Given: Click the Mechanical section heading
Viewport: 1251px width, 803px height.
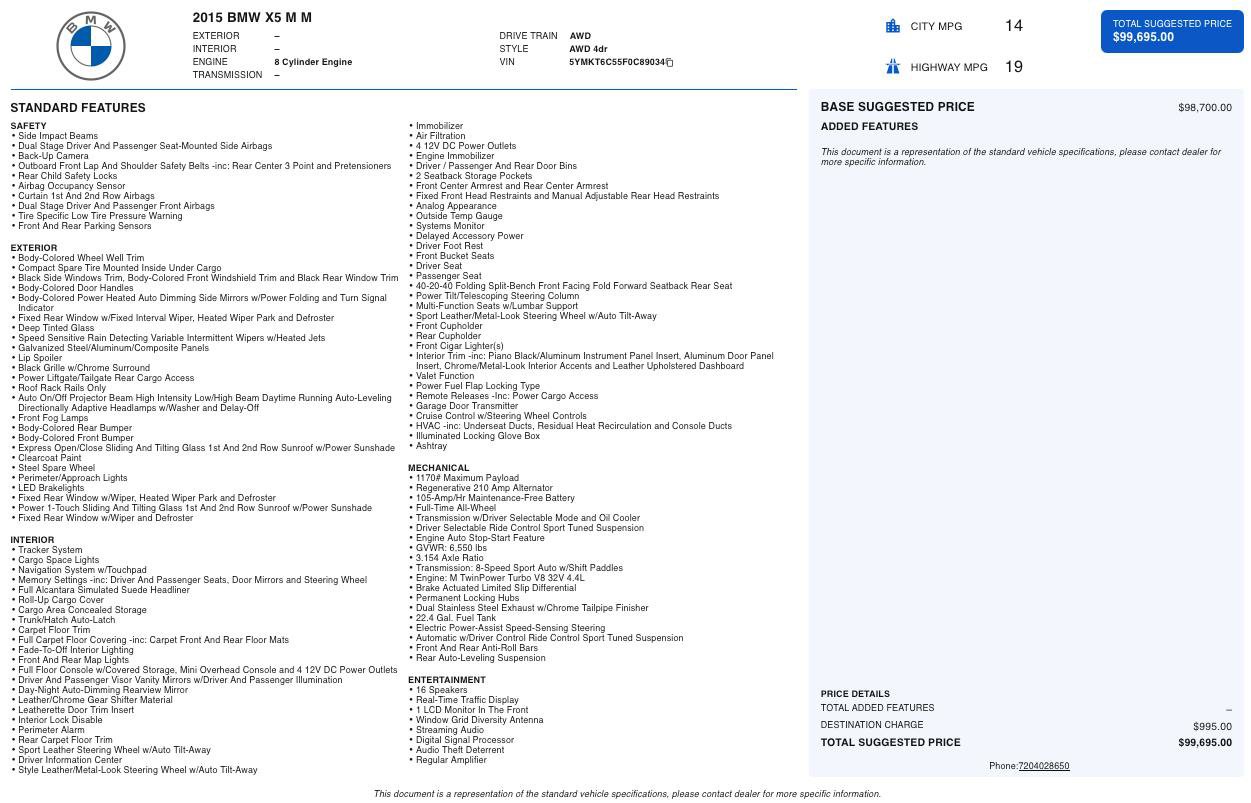Looking at the screenshot, I should pyautogui.click(x=438, y=468).
